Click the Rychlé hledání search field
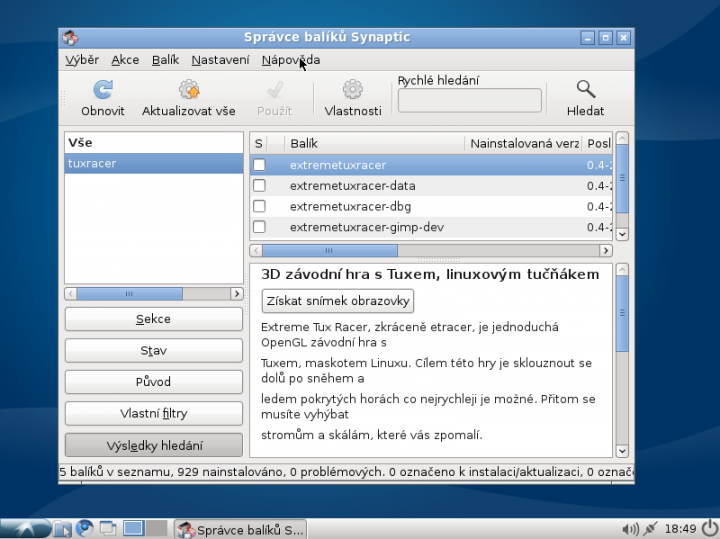Image resolution: width=720 pixels, height=539 pixels. [470, 101]
